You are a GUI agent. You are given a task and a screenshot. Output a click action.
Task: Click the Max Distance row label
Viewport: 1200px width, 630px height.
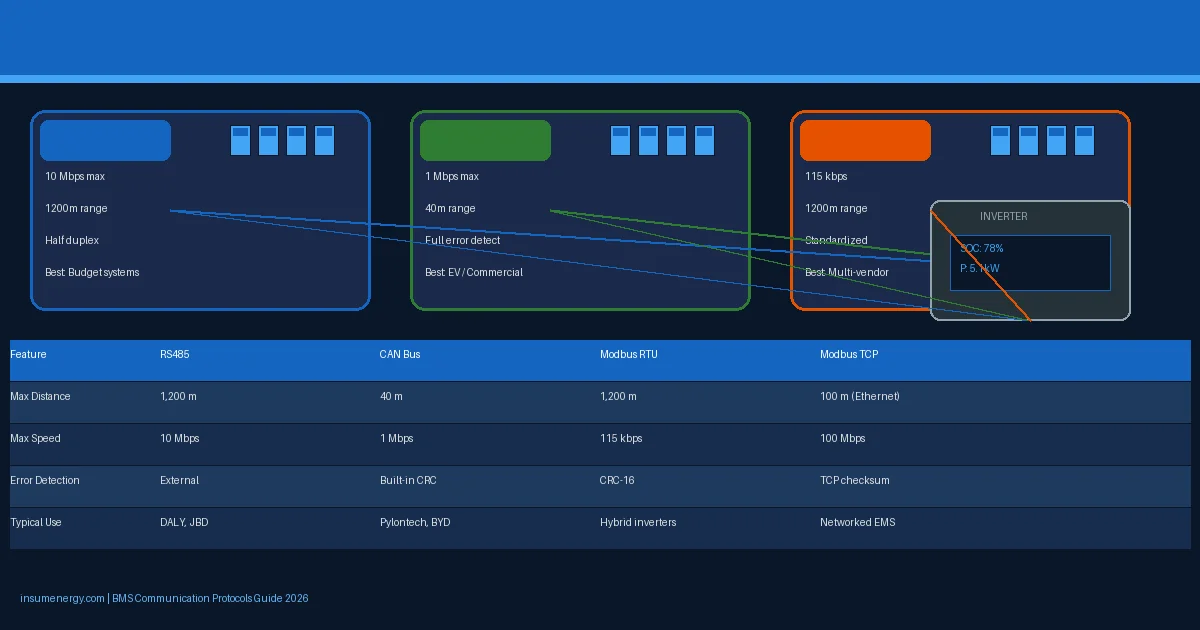tap(40, 396)
